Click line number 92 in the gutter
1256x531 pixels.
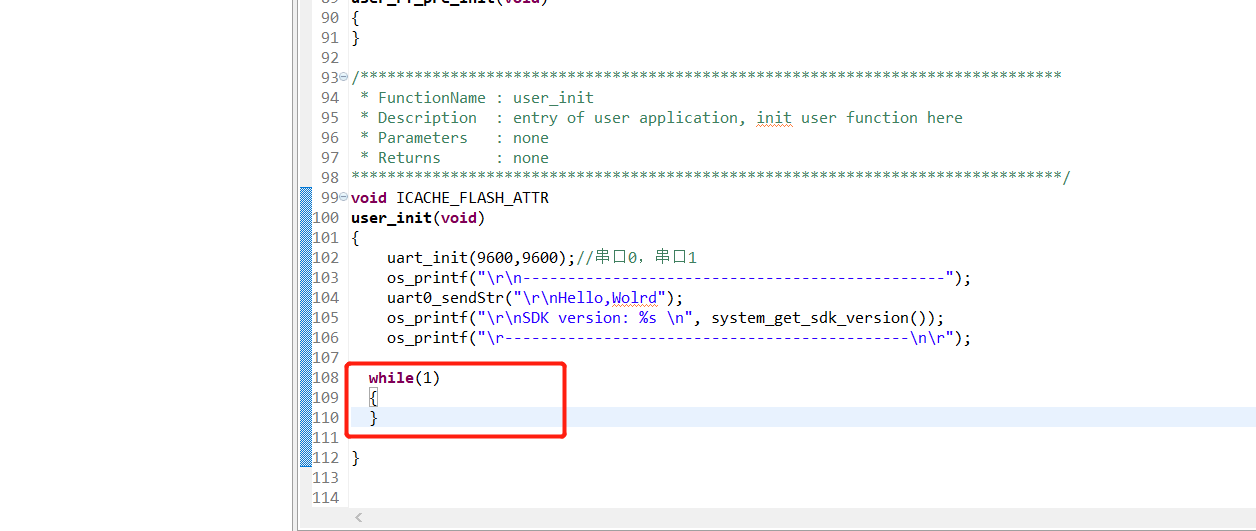330,58
